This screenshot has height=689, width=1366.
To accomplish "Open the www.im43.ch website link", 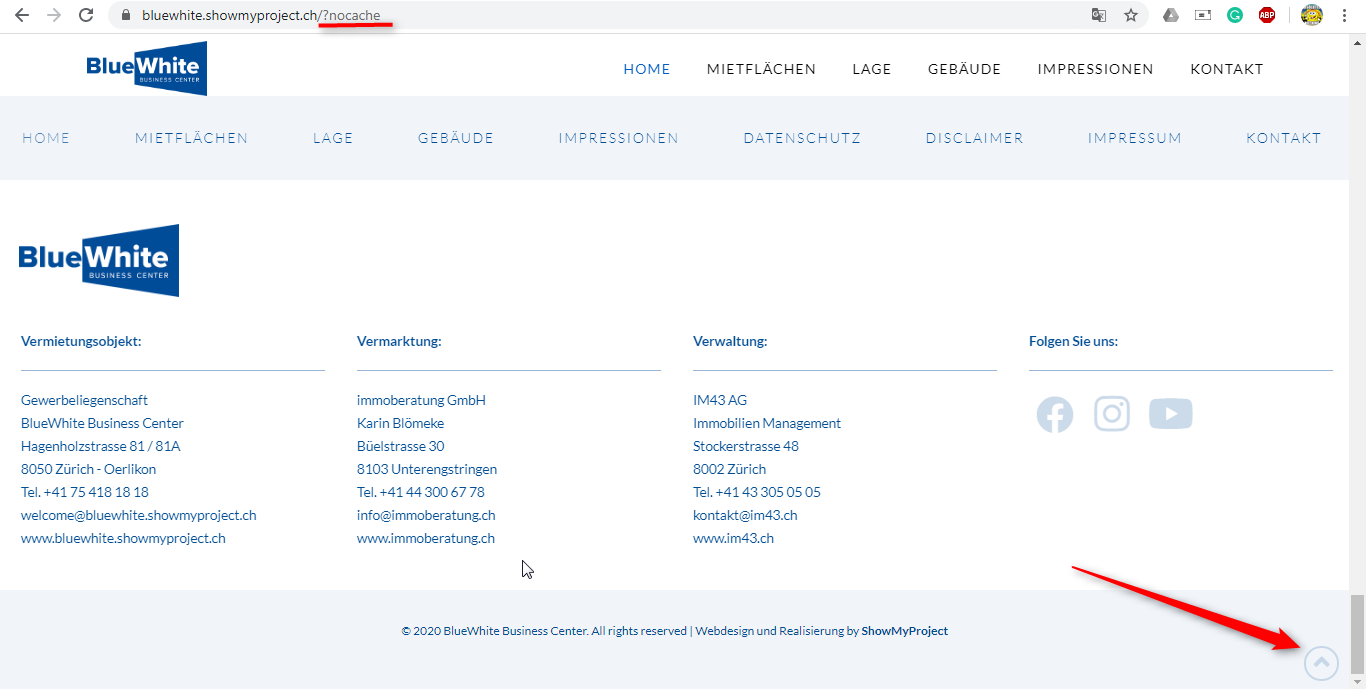I will 733,538.
